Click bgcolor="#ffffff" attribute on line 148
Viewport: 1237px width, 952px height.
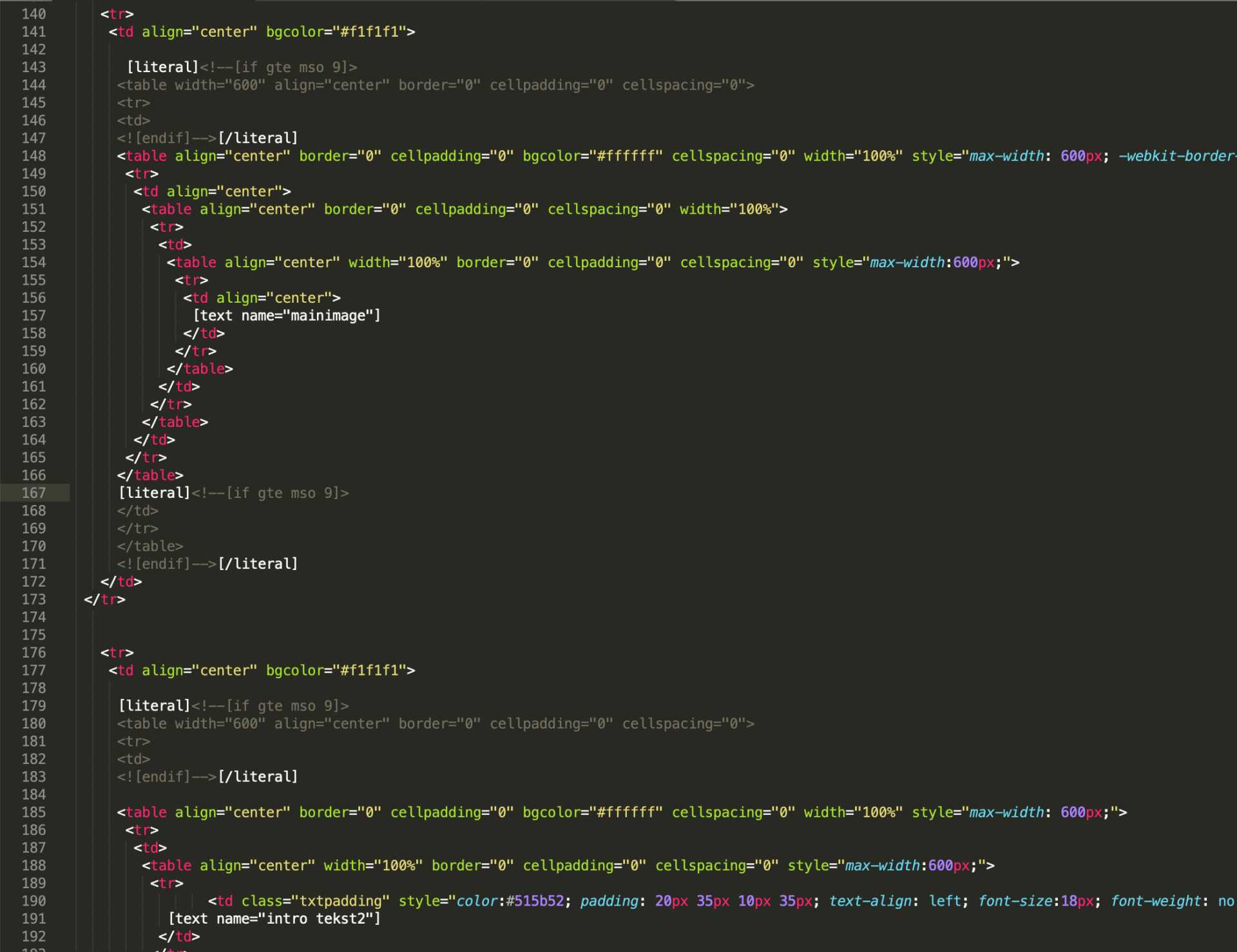(592, 156)
